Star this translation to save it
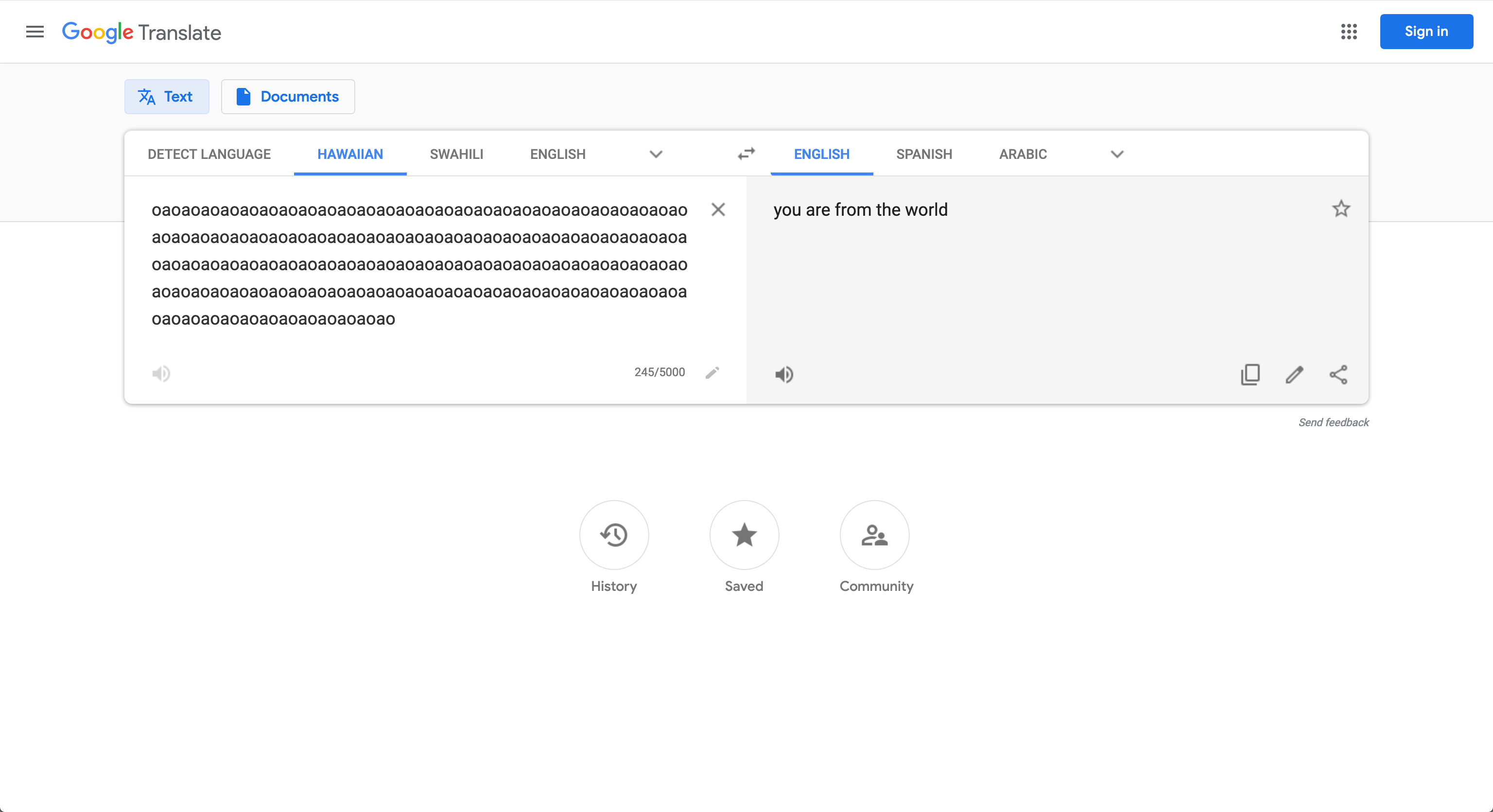Screen dimensions: 1493x812 point(1340,208)
